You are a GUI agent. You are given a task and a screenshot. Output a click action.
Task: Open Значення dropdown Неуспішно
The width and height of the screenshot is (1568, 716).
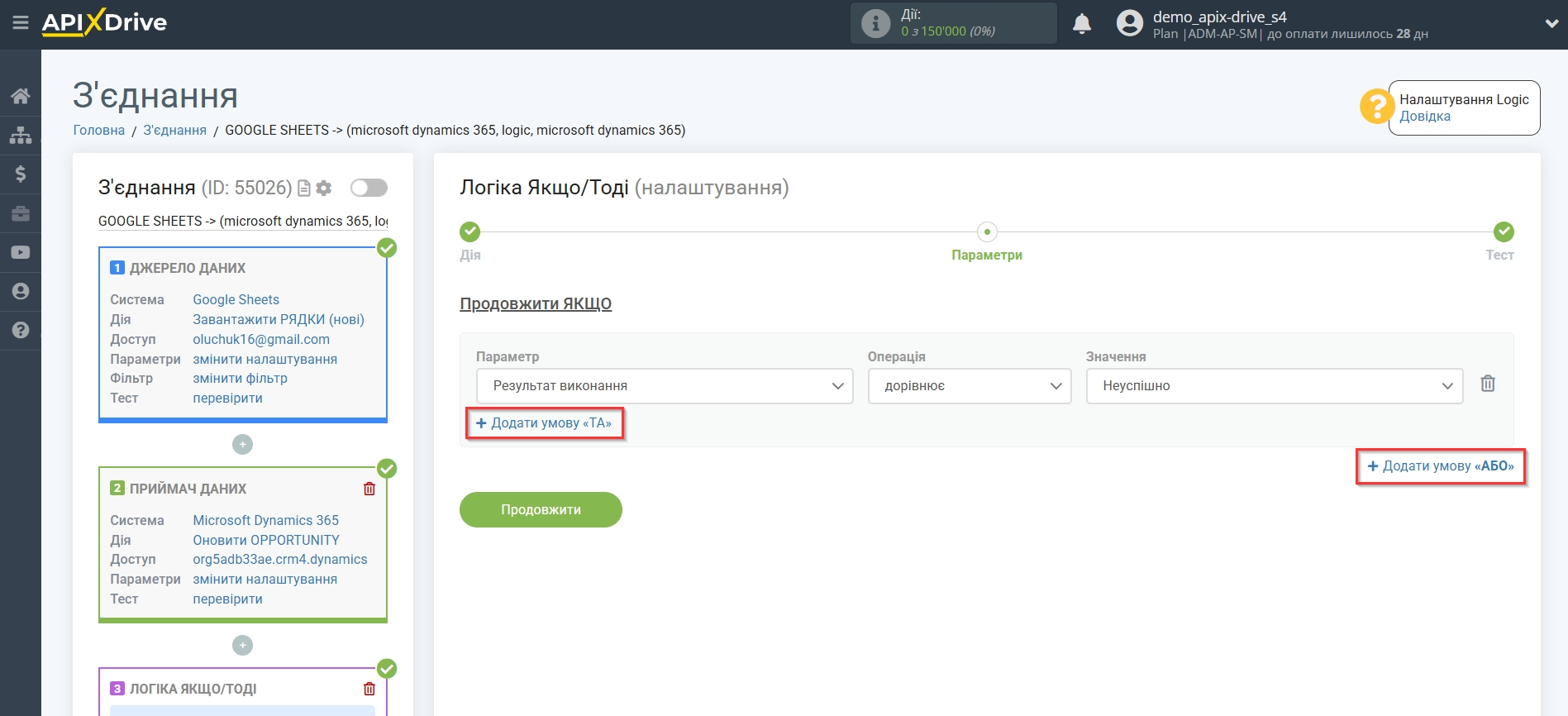click(x=1275, y=386)
